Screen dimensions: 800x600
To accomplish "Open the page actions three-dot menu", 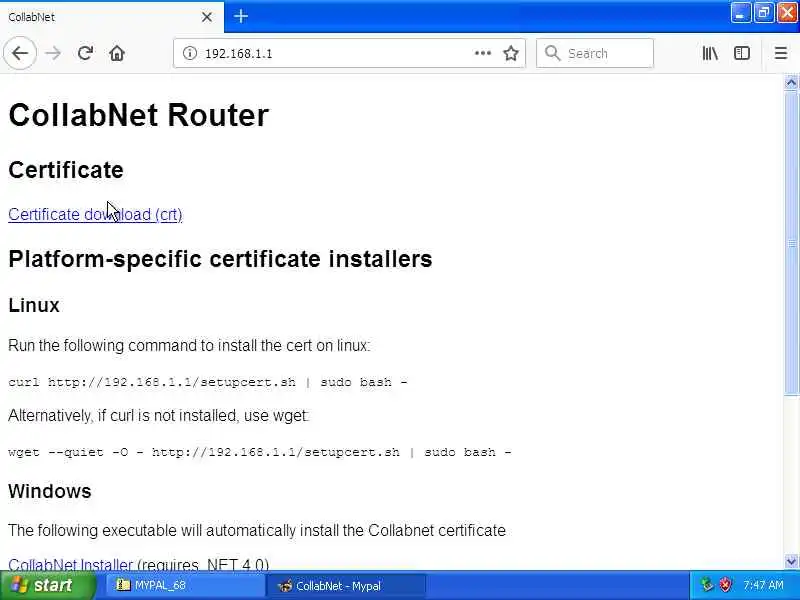I will [x=483, y=53].
